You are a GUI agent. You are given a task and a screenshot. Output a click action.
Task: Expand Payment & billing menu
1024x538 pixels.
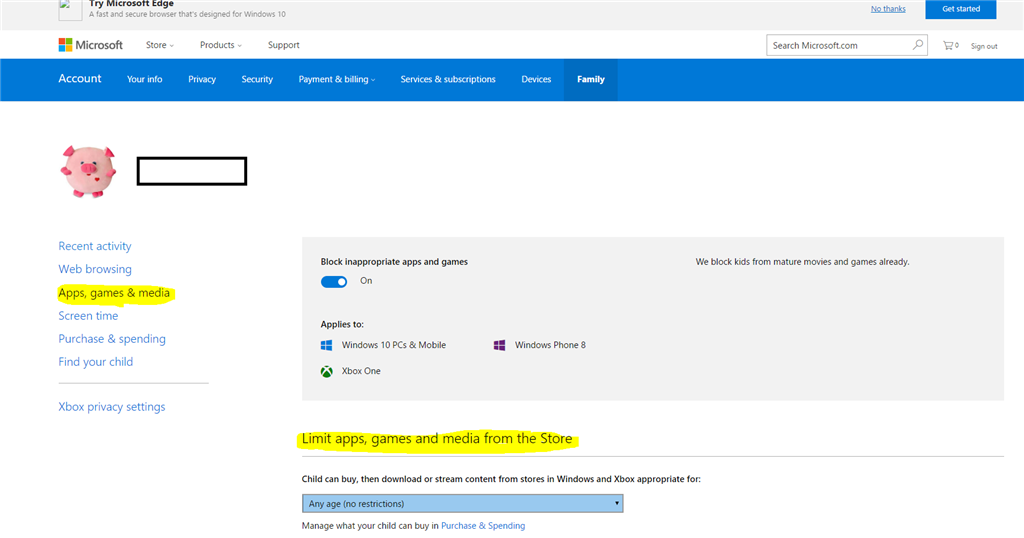(x=337, y=80)
